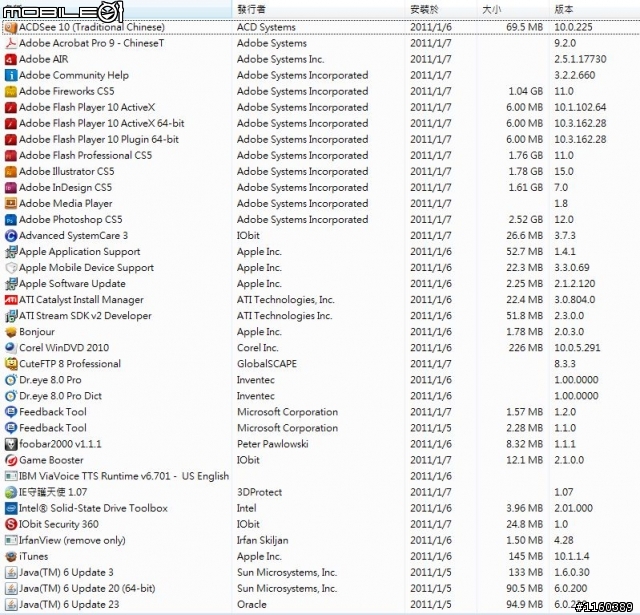640x615 pixels.
Task: Select Adobe Flash Player 10 Plugin 64-bit entry
Action: click(99, 140)
